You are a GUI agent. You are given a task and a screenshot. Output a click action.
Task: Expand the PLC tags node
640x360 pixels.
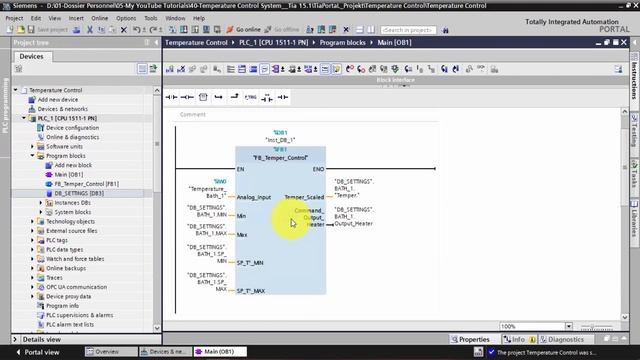[x=33, y=240]
